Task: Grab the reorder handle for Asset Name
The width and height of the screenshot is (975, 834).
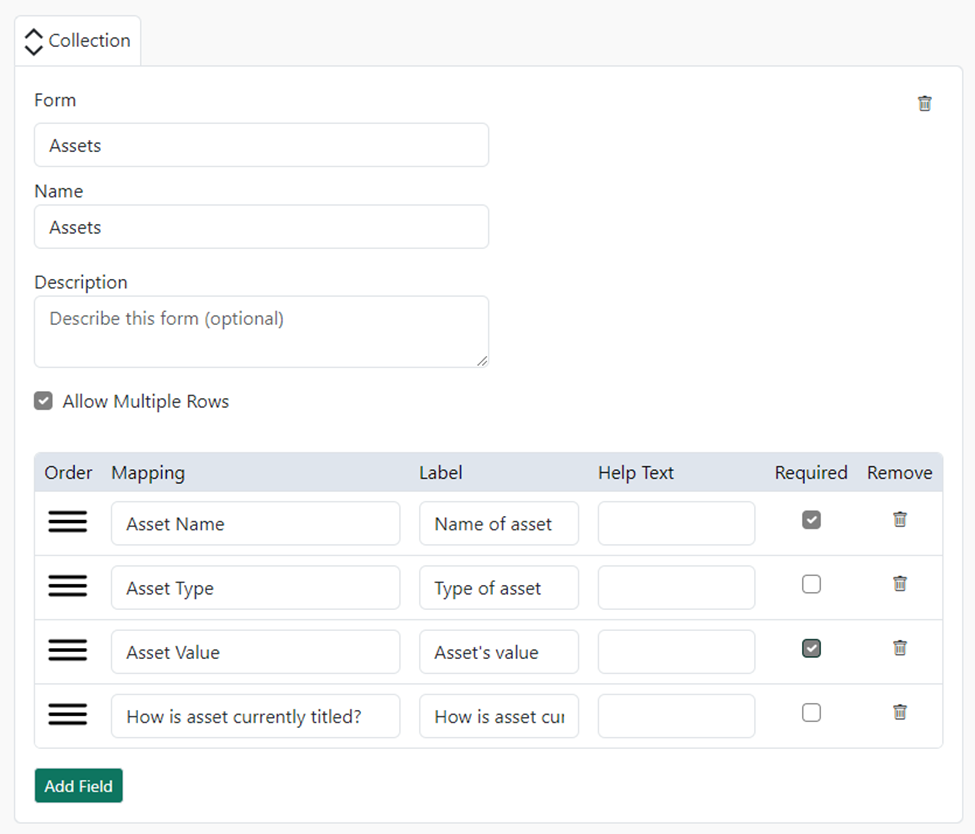Action: click(68, 522)
